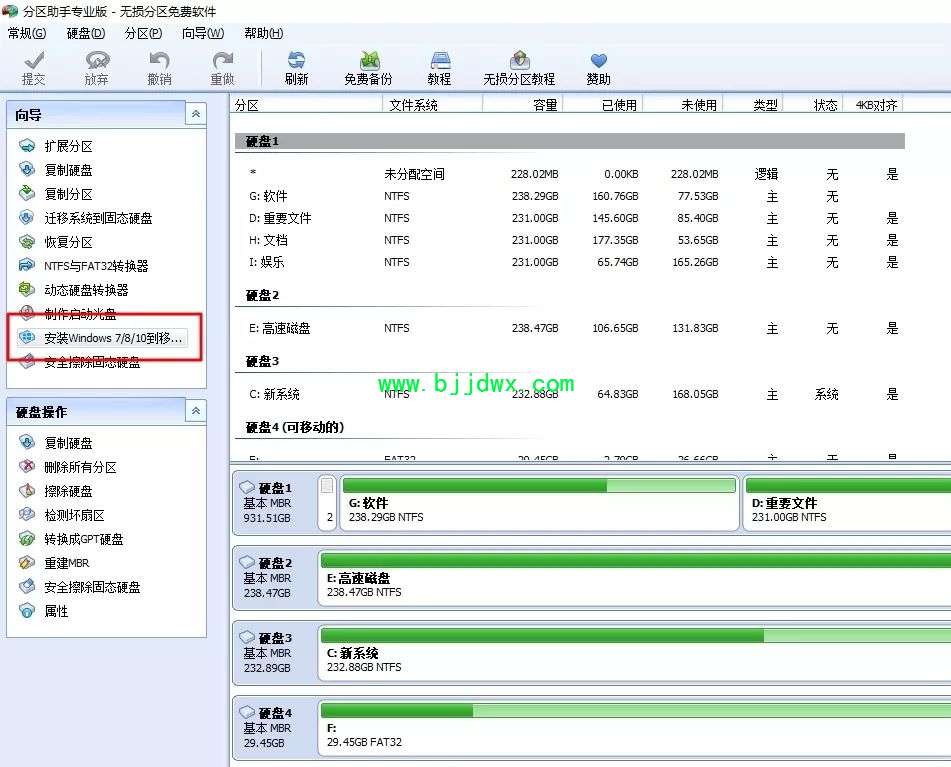Select E: 高速磁盘 block in disk map
This screenshot has height=767, width=951.
pyautogui.click(x=634, y=578)
